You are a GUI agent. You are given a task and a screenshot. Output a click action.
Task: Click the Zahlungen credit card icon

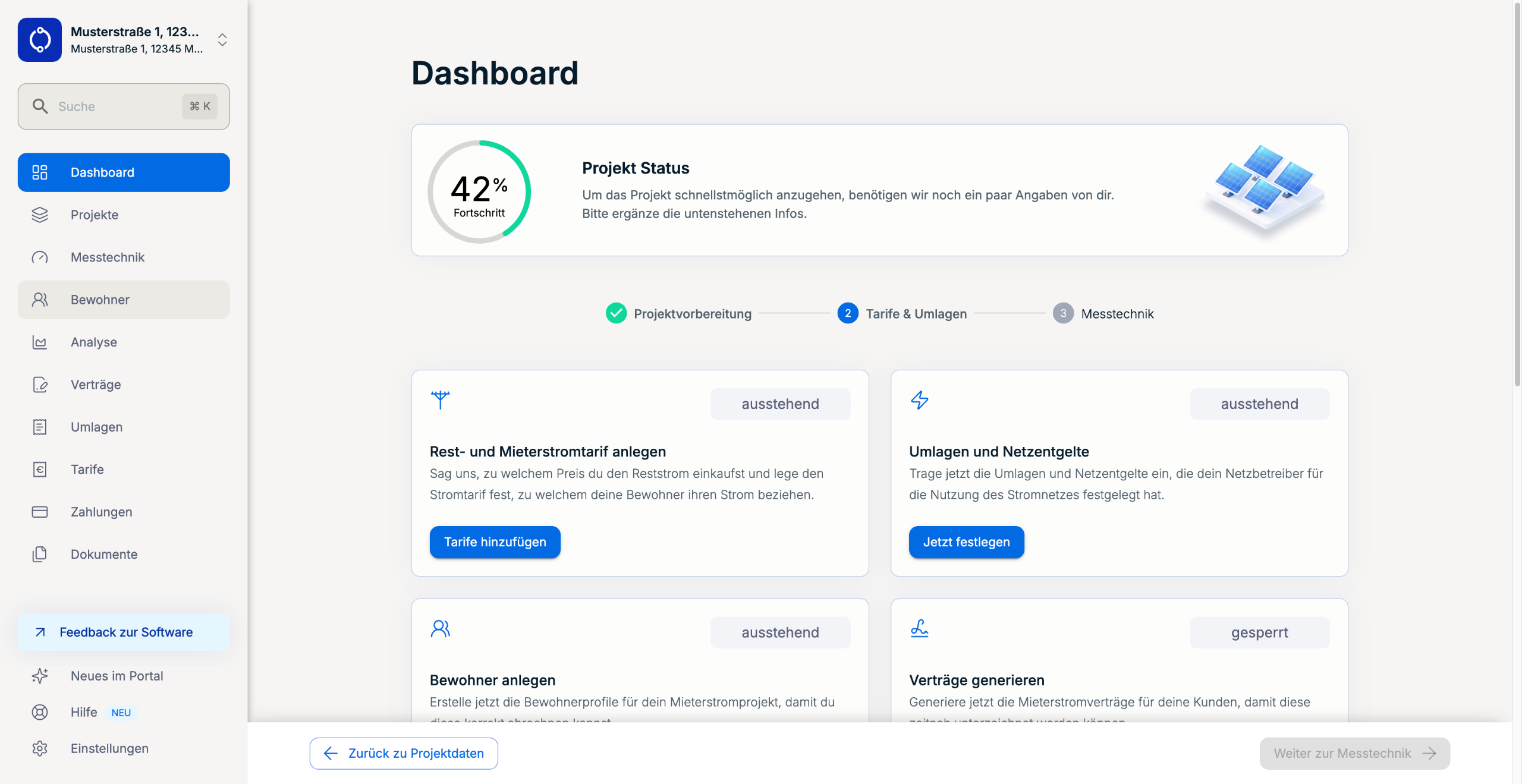[x=40, y=512]
